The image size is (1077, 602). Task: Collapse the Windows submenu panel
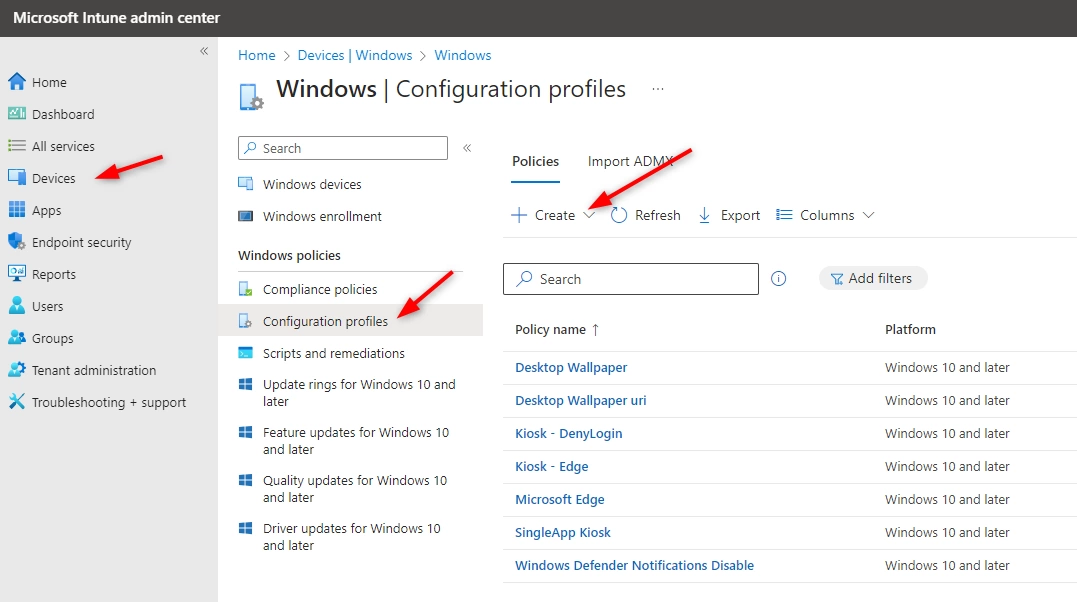click(467, 148)
